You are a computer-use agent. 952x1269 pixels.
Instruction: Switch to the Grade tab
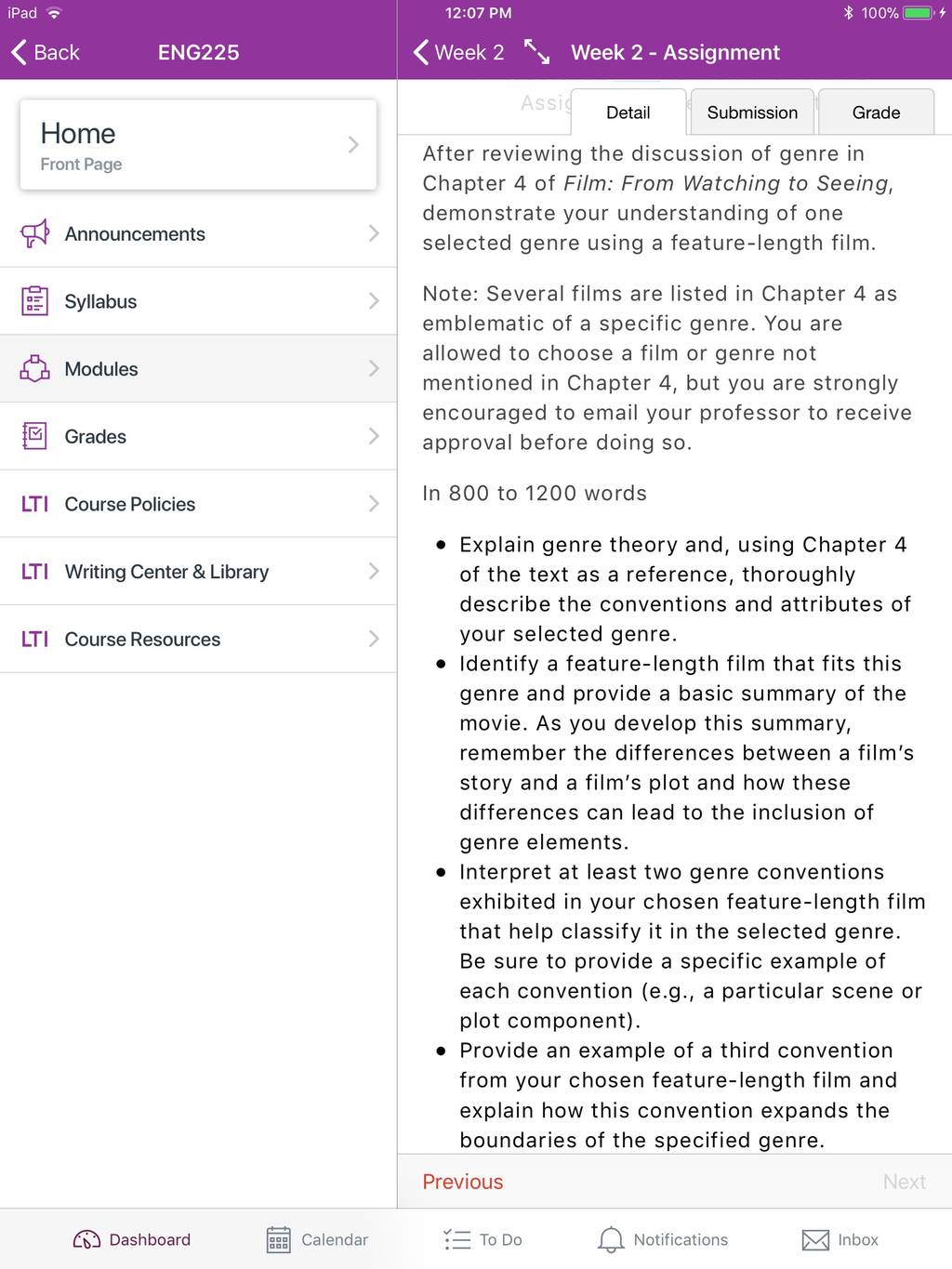pyautogui.click(x=876, y=112)
